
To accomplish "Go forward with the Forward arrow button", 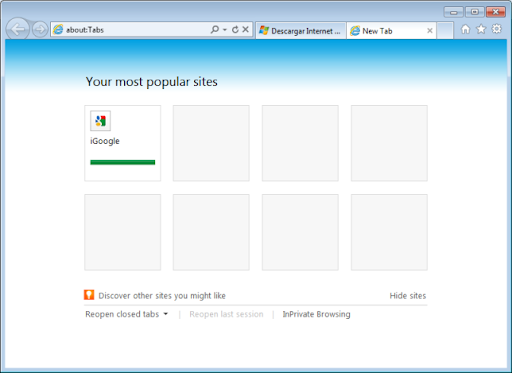I will 40,30.
